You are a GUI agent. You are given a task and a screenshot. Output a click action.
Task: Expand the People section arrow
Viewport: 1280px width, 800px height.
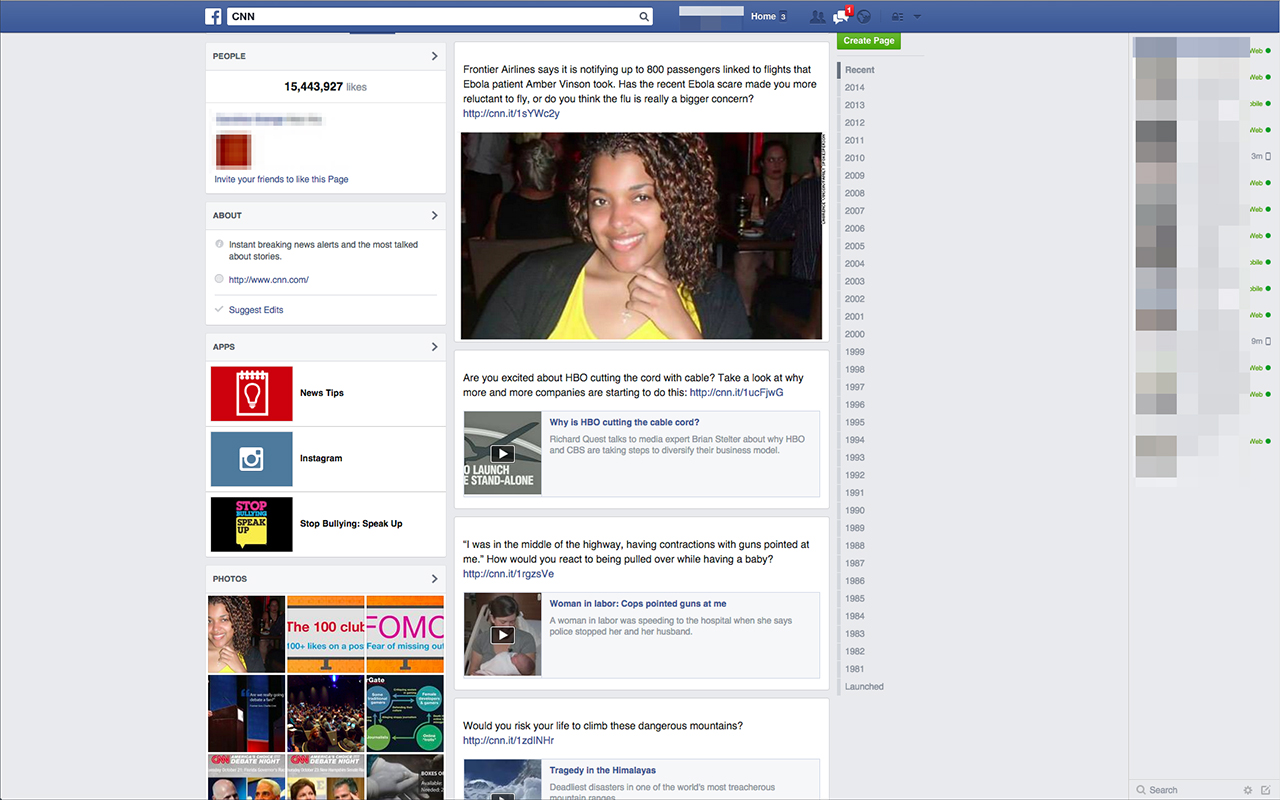[x=434, y=56]
